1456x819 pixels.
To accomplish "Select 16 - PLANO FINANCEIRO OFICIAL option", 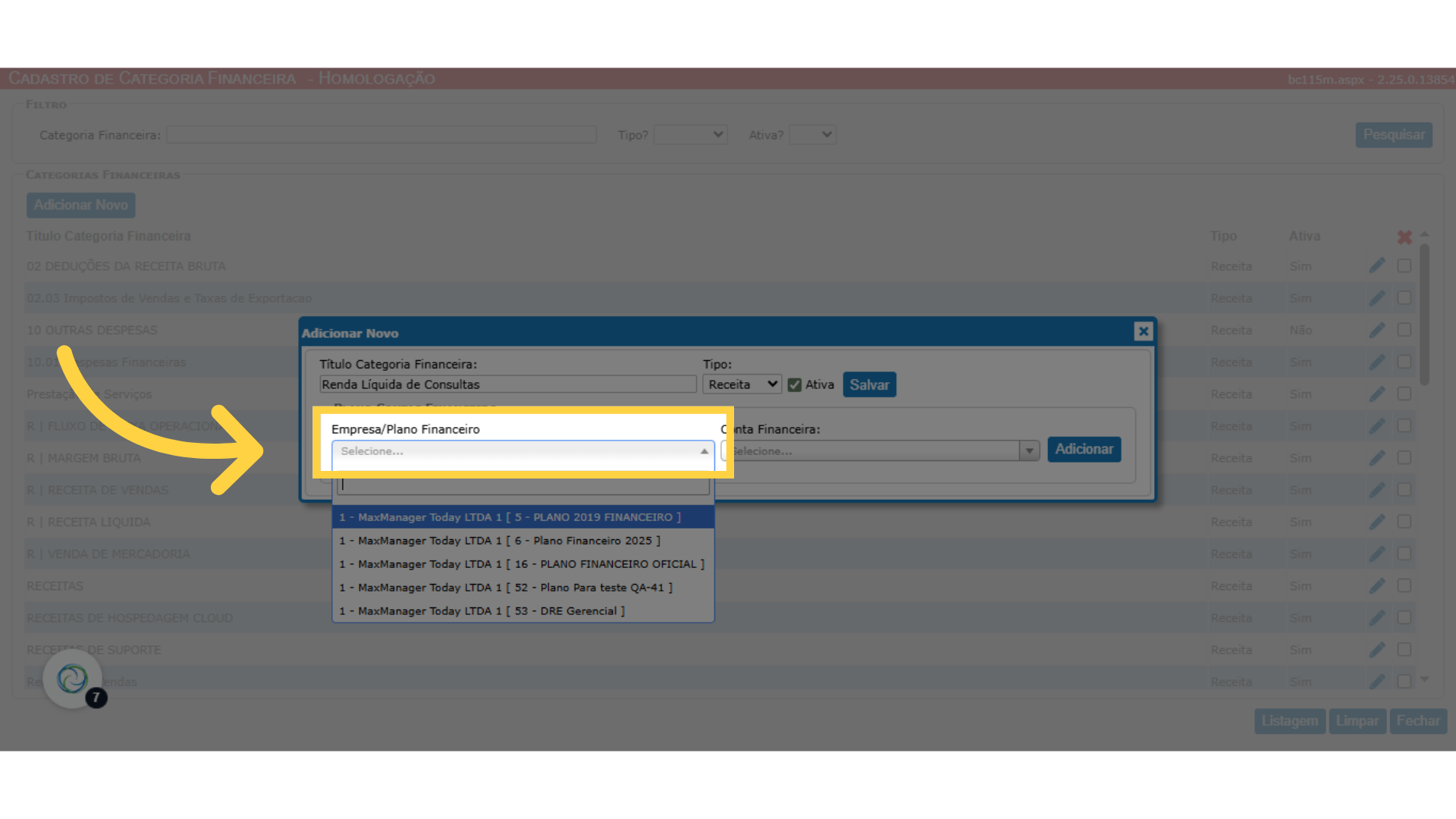I will tap(523, 564).
